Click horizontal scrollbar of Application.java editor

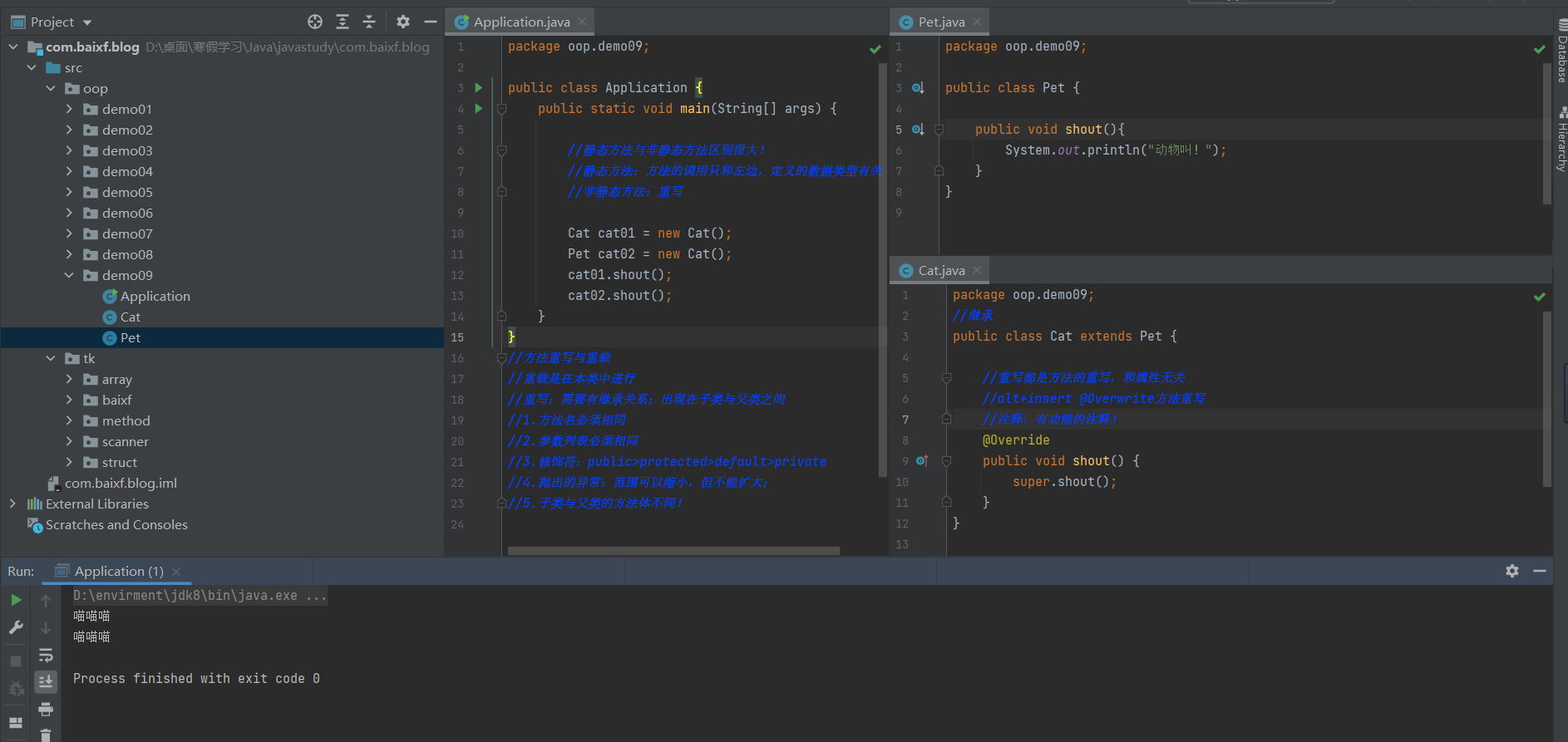tap(673, 551)
